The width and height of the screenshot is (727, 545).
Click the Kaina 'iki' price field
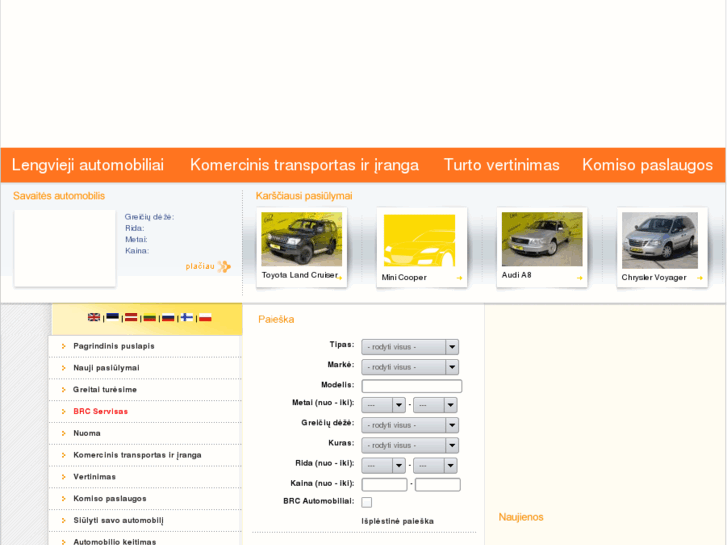coord(438,485)
